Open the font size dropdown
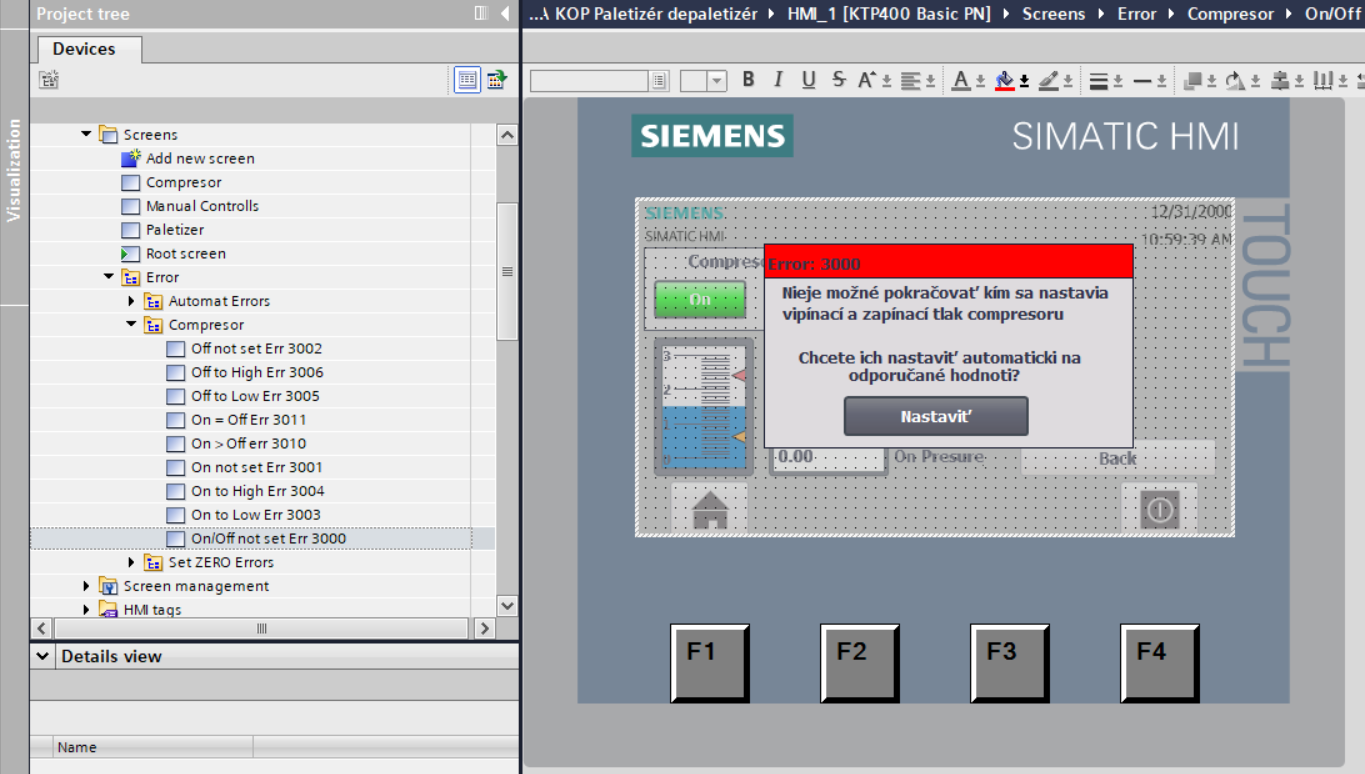 (x=717, y=81)
